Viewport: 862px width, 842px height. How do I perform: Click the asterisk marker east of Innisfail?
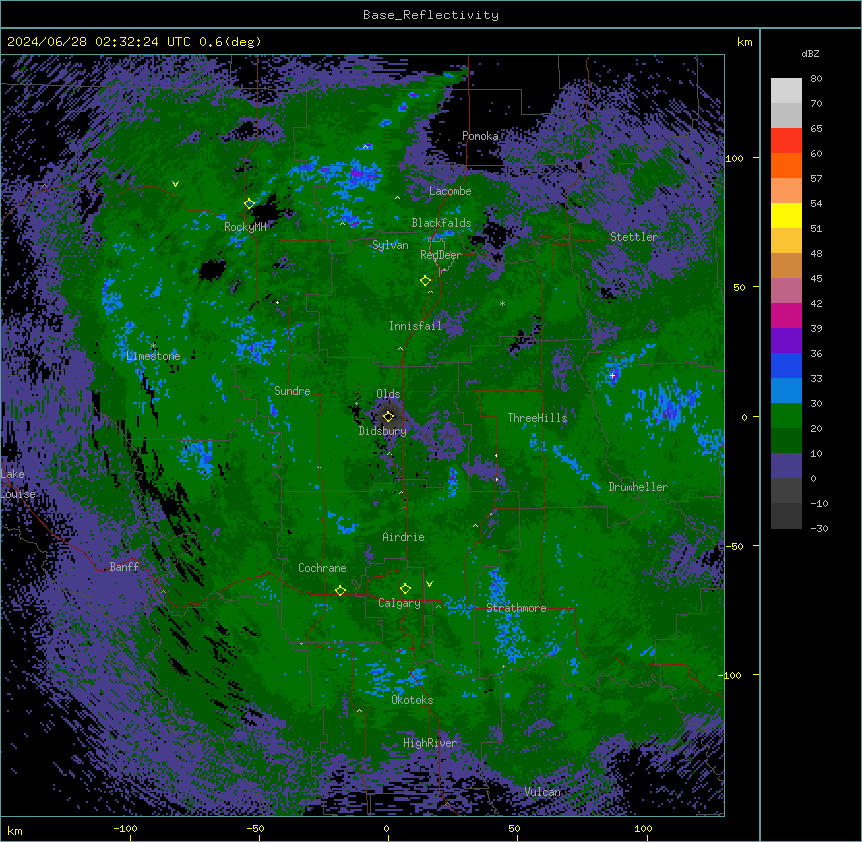(502, 304)
